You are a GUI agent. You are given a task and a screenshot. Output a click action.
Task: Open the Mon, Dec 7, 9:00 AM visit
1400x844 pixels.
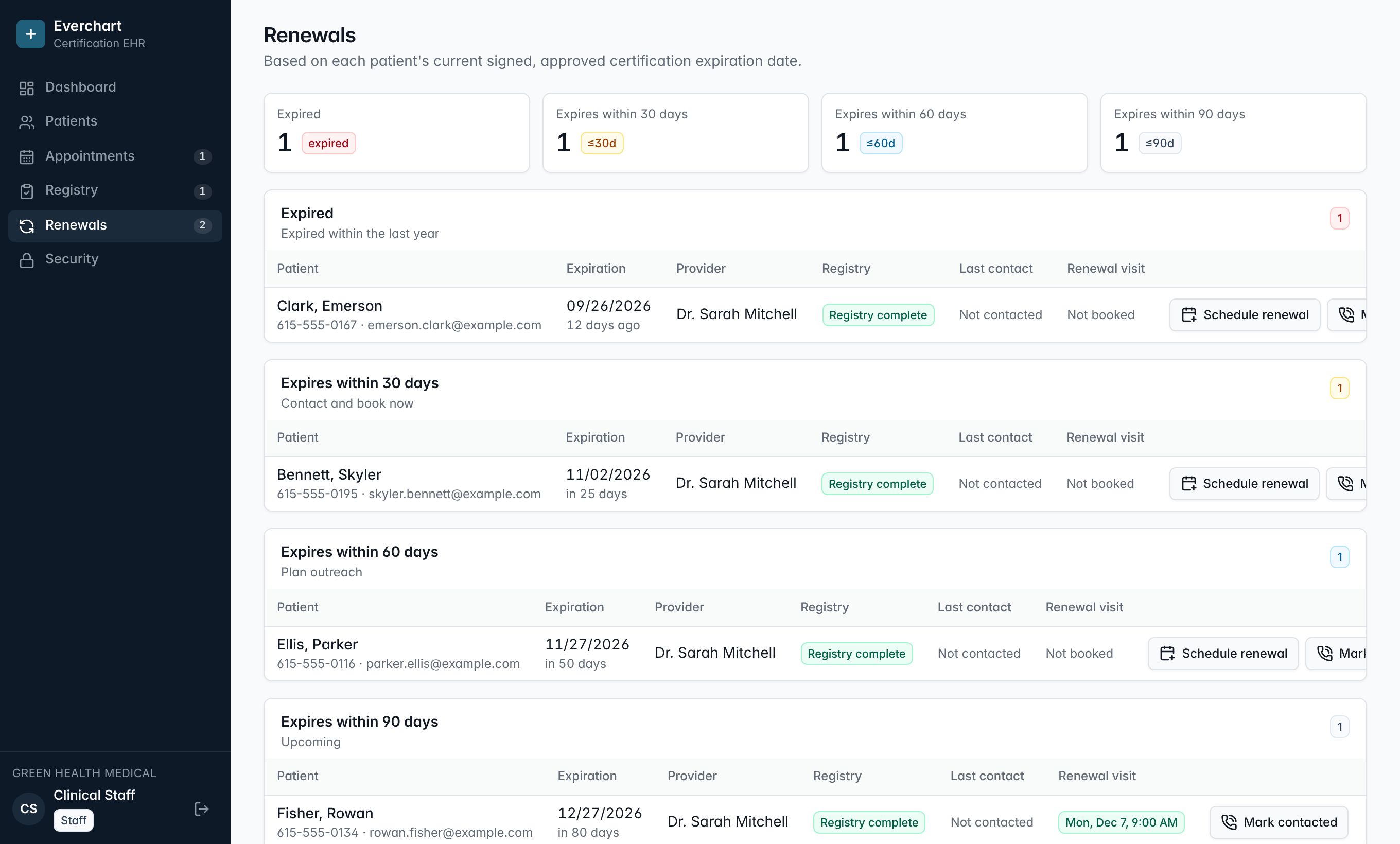click(1121, 822)
